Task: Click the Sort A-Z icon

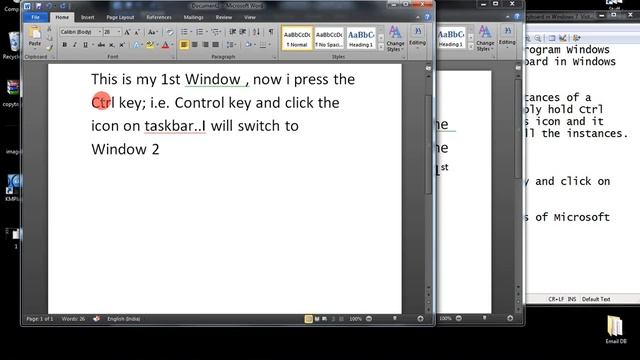Action: 256,32
